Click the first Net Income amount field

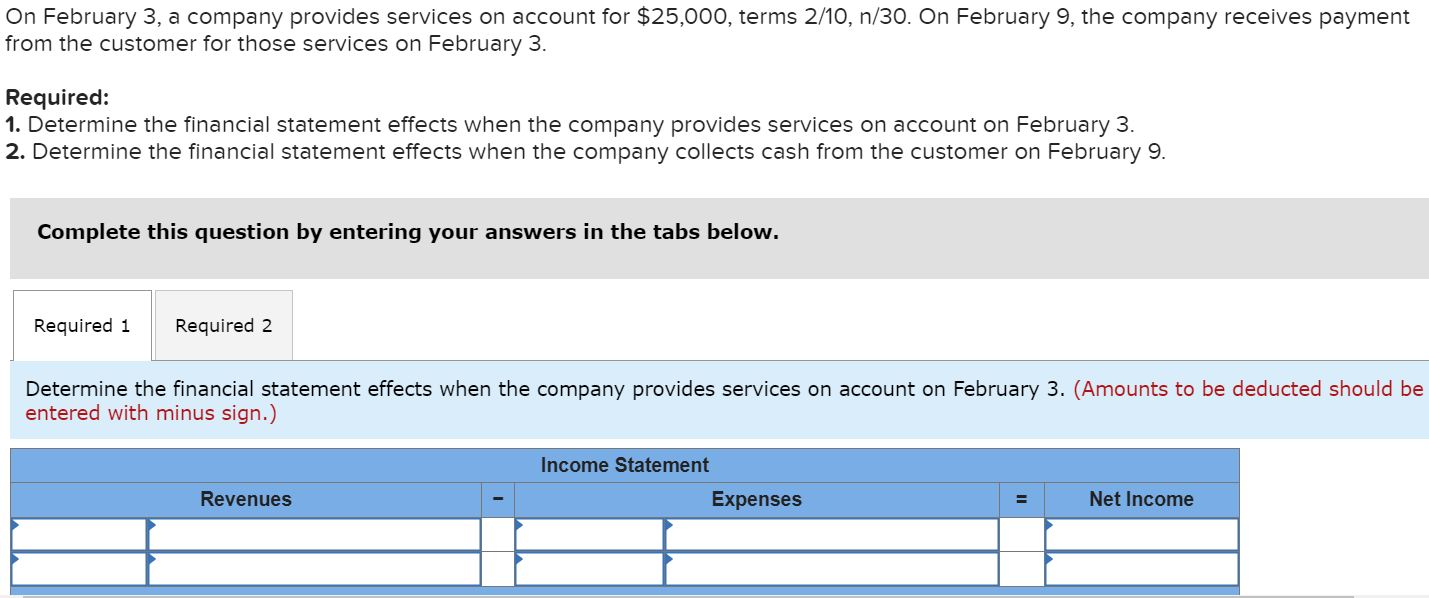1140,534
